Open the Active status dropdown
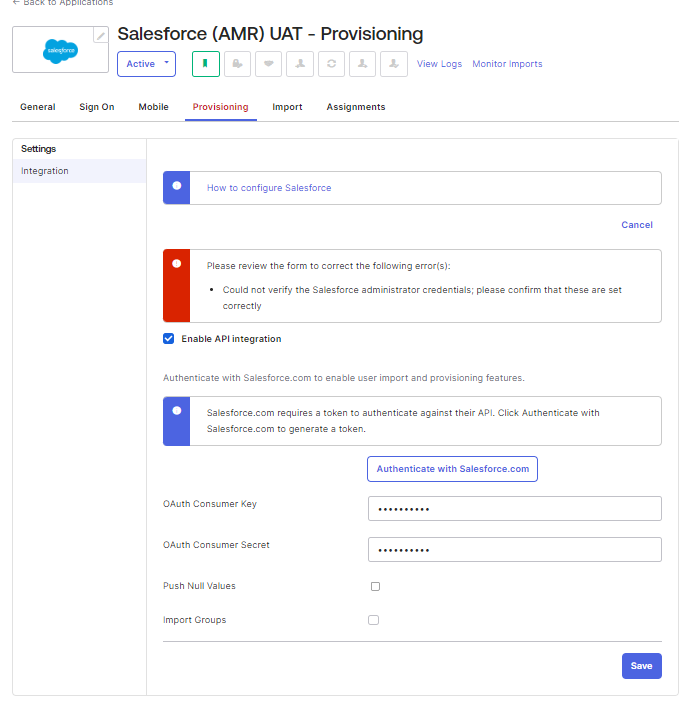 146,64
